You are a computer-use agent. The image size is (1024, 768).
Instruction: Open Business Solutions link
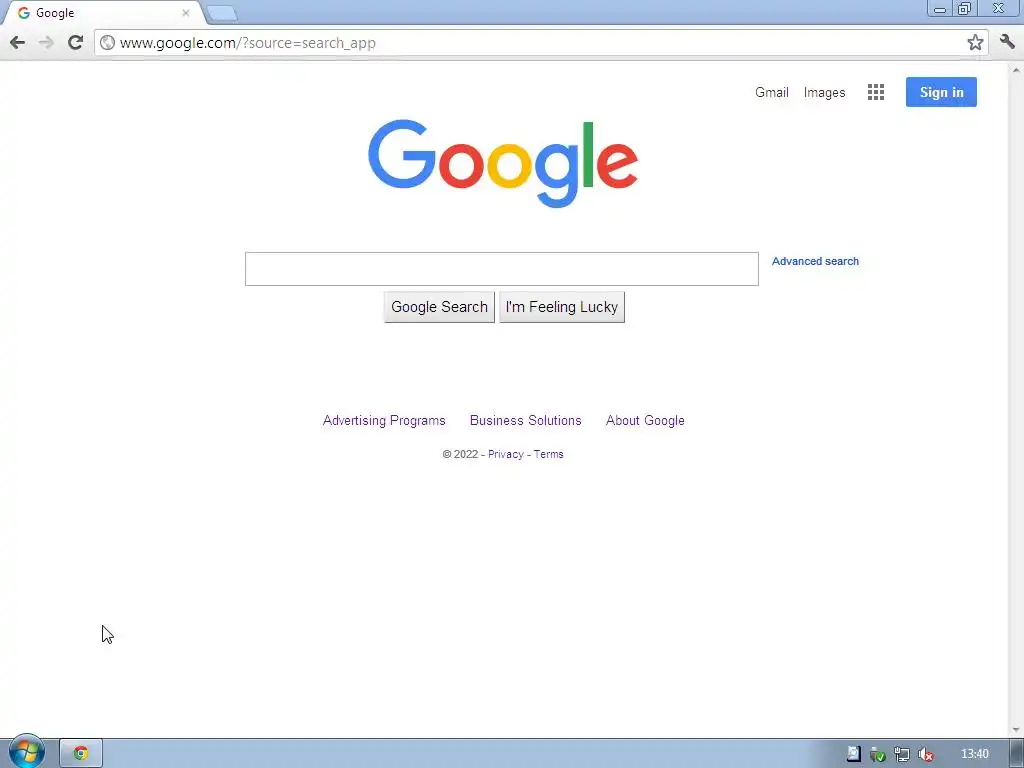(526, 421)
